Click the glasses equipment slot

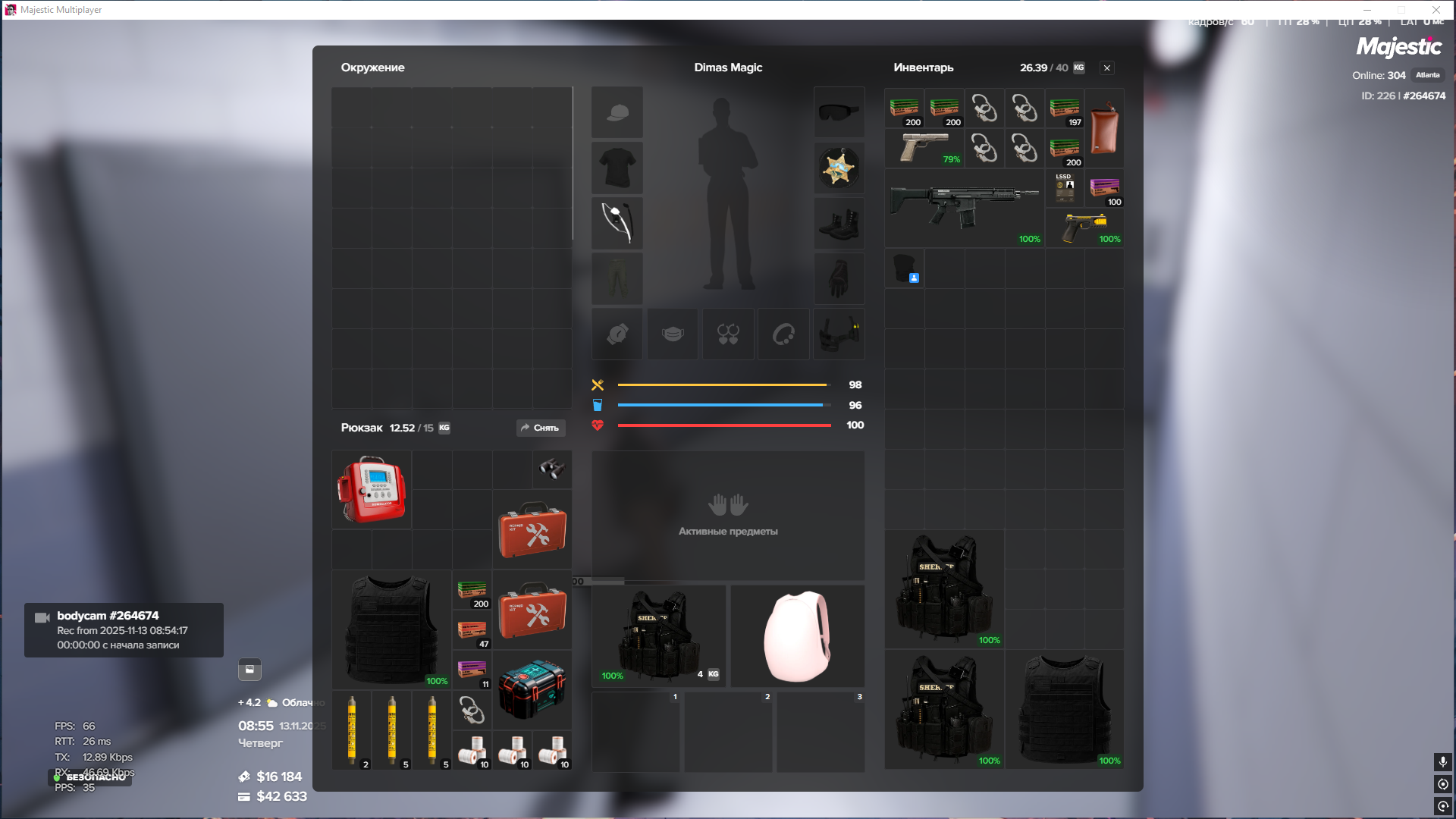pyautogui.click(x=839, y=112)
